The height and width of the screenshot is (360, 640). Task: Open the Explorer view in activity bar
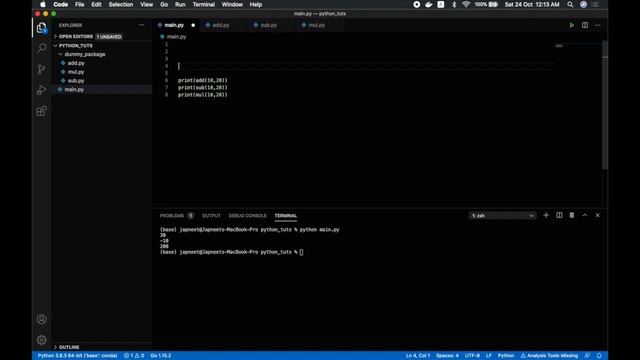click(41, 28)
